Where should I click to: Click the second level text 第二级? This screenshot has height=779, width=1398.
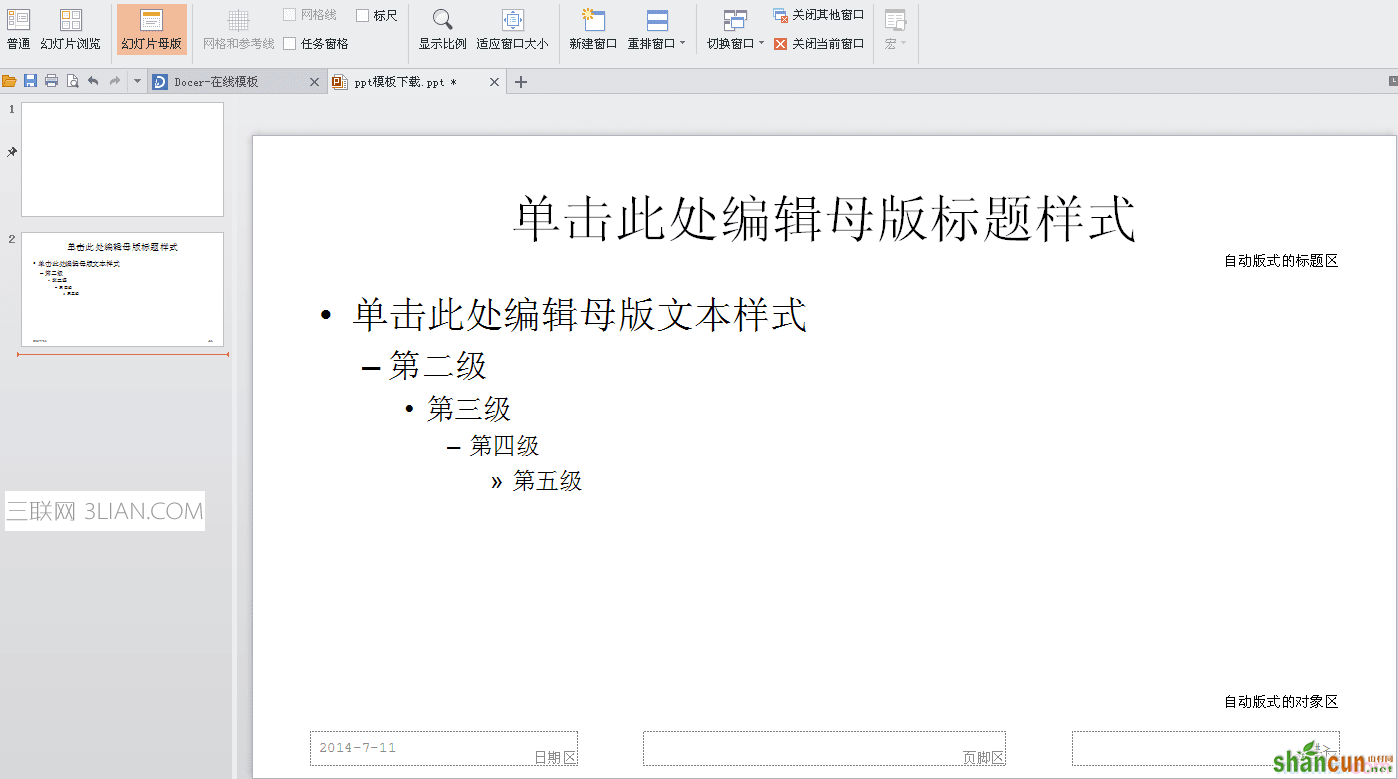click(x=438, y=365)
